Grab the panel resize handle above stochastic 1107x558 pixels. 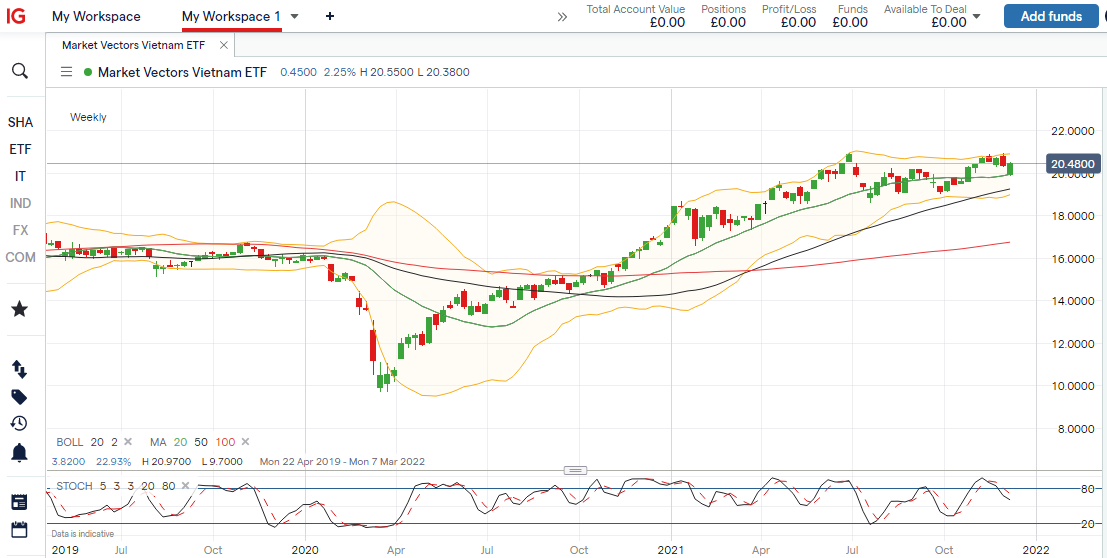point(575,470)
